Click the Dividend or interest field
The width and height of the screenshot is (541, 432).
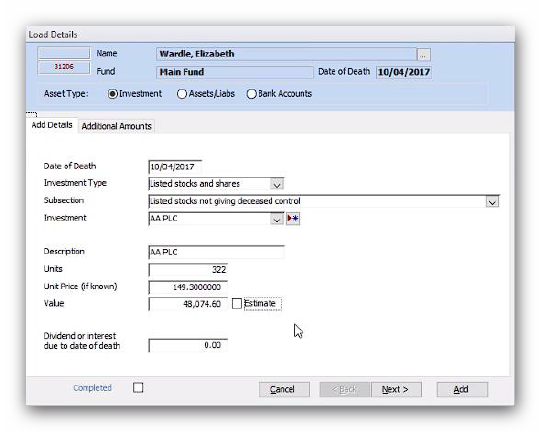pyautogui.click(x=188, y=345)
